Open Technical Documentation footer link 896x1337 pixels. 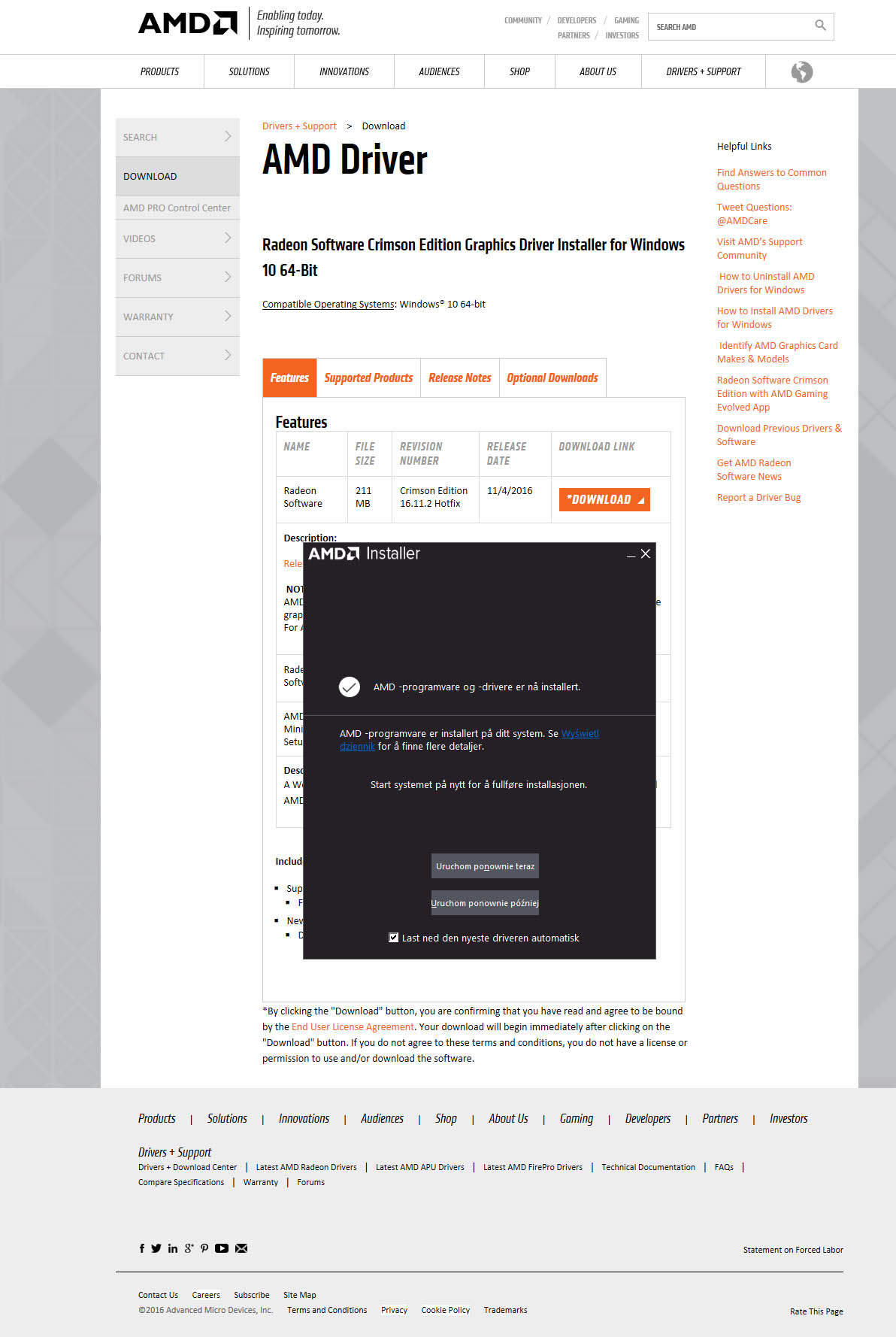click(648, 1167)
